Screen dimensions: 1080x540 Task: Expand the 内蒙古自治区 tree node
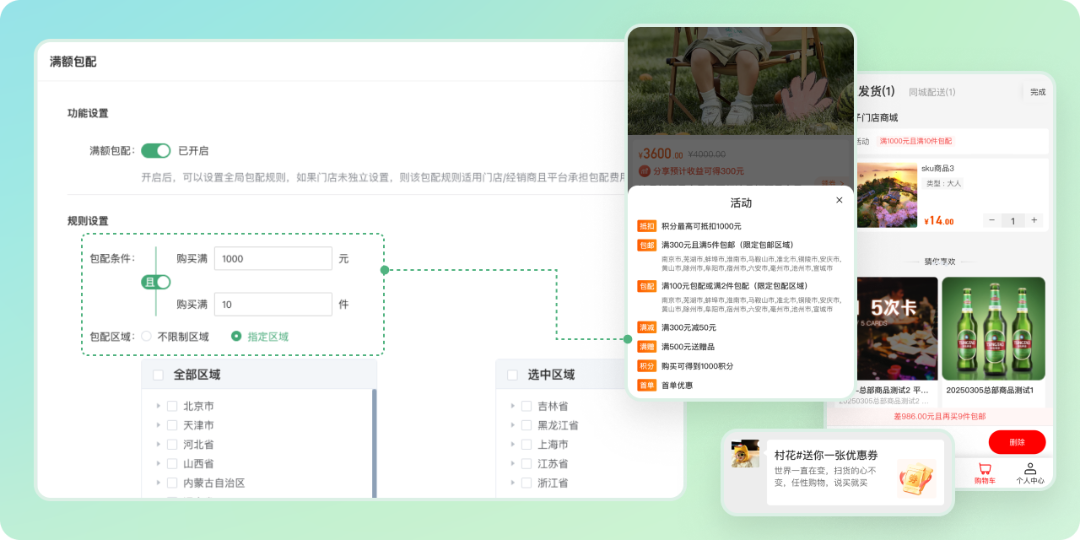(x=157, y=483)
